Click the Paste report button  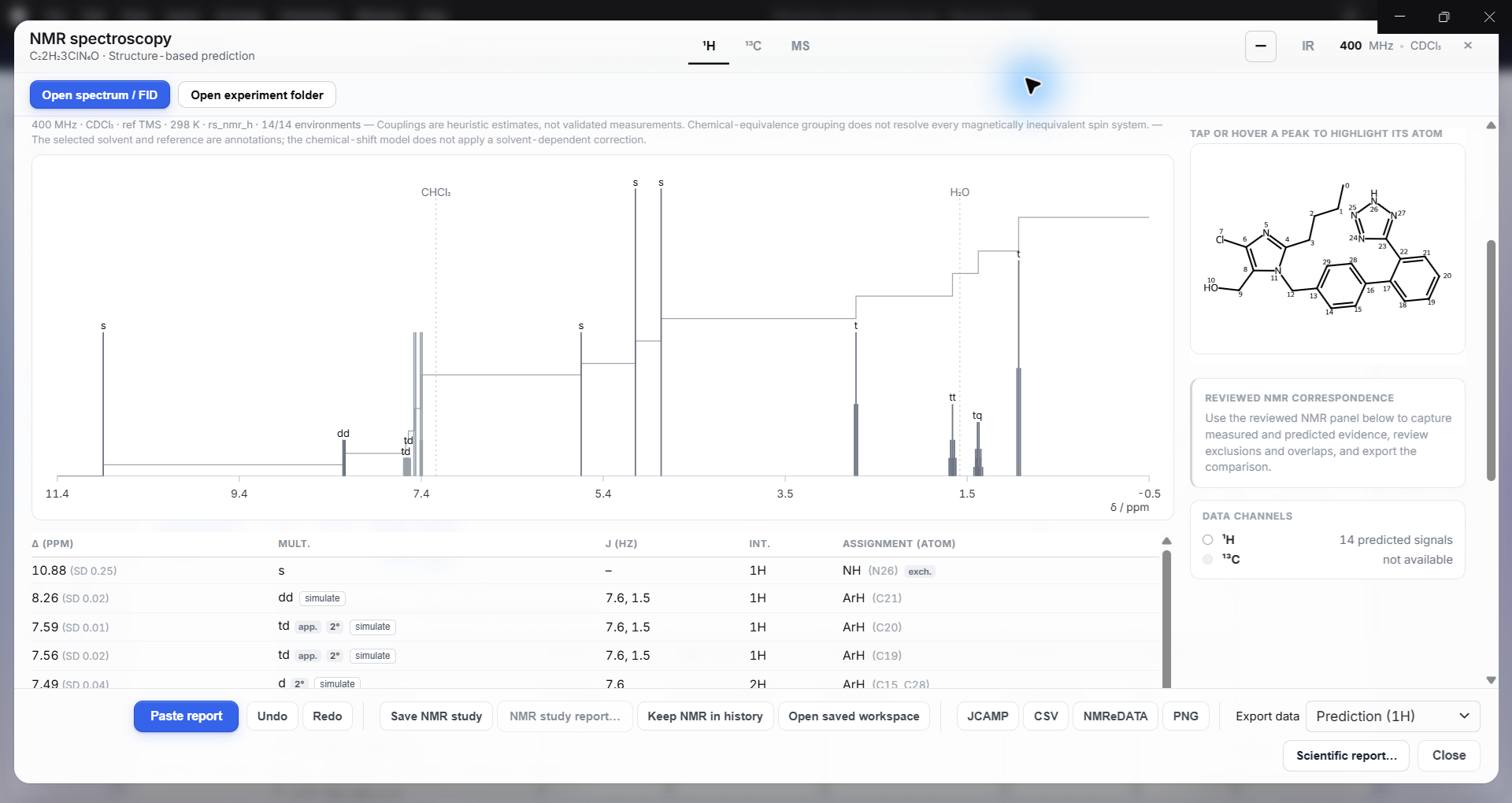(x=186, y=716)
